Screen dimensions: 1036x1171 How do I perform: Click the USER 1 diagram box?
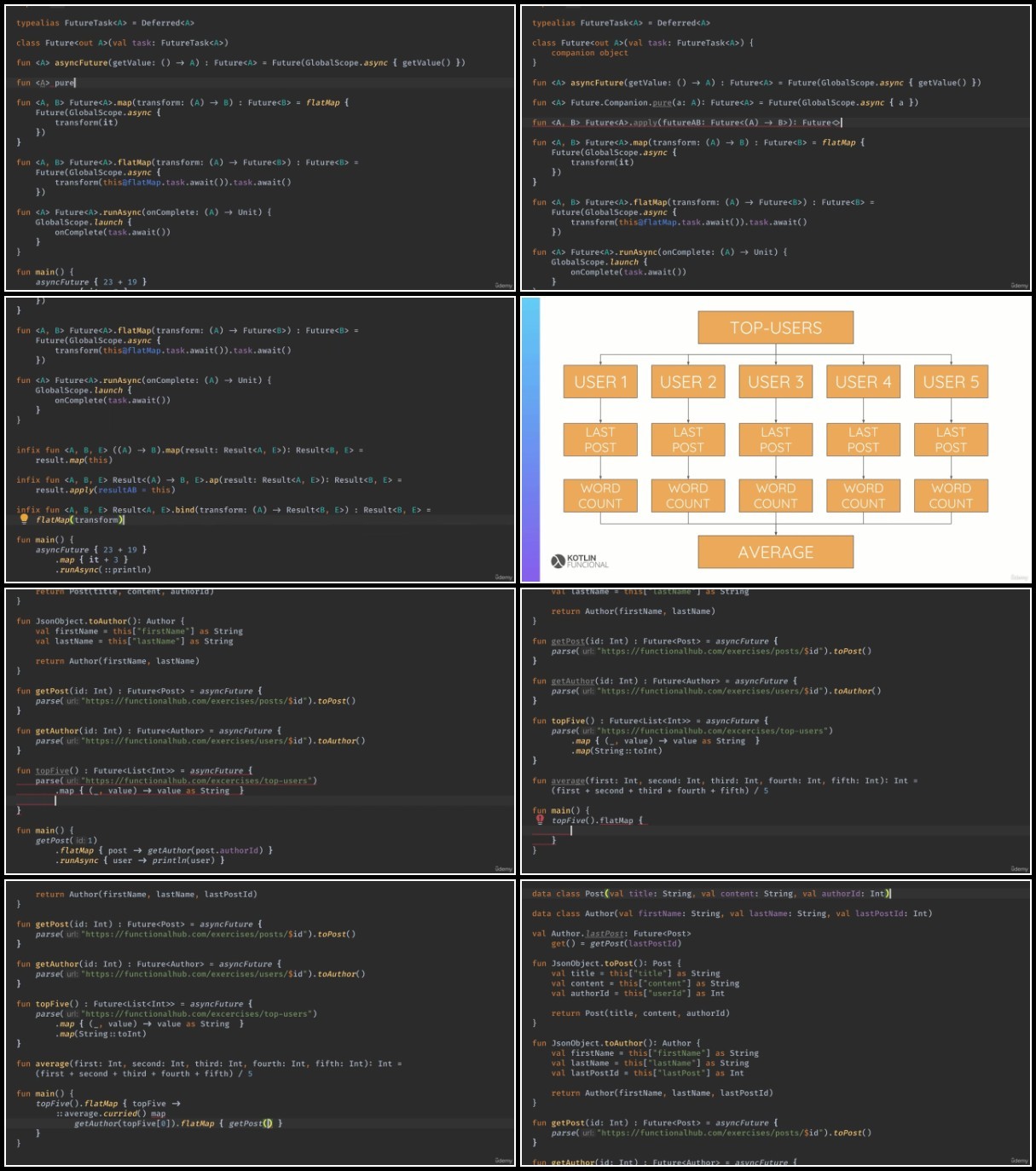click(x=600, y=382)
